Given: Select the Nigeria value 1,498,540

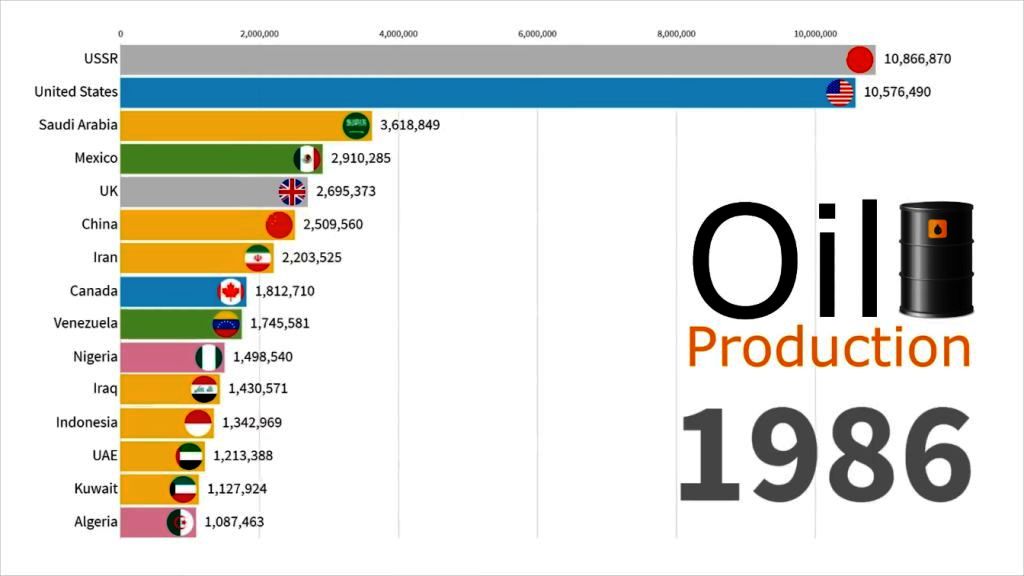Looking at the screenshot, I should (263, 357).
